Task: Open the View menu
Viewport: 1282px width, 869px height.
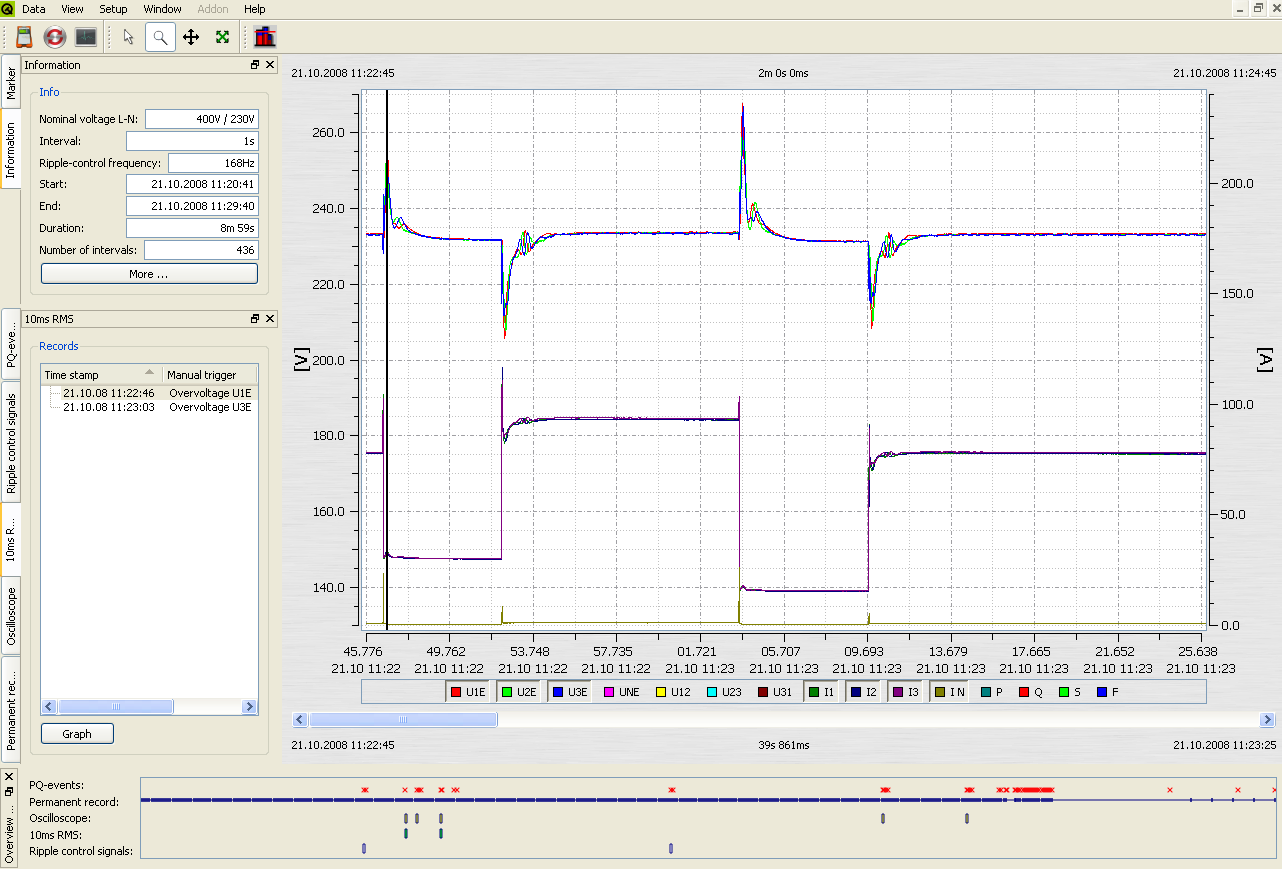Action: [x=72, y=9]
